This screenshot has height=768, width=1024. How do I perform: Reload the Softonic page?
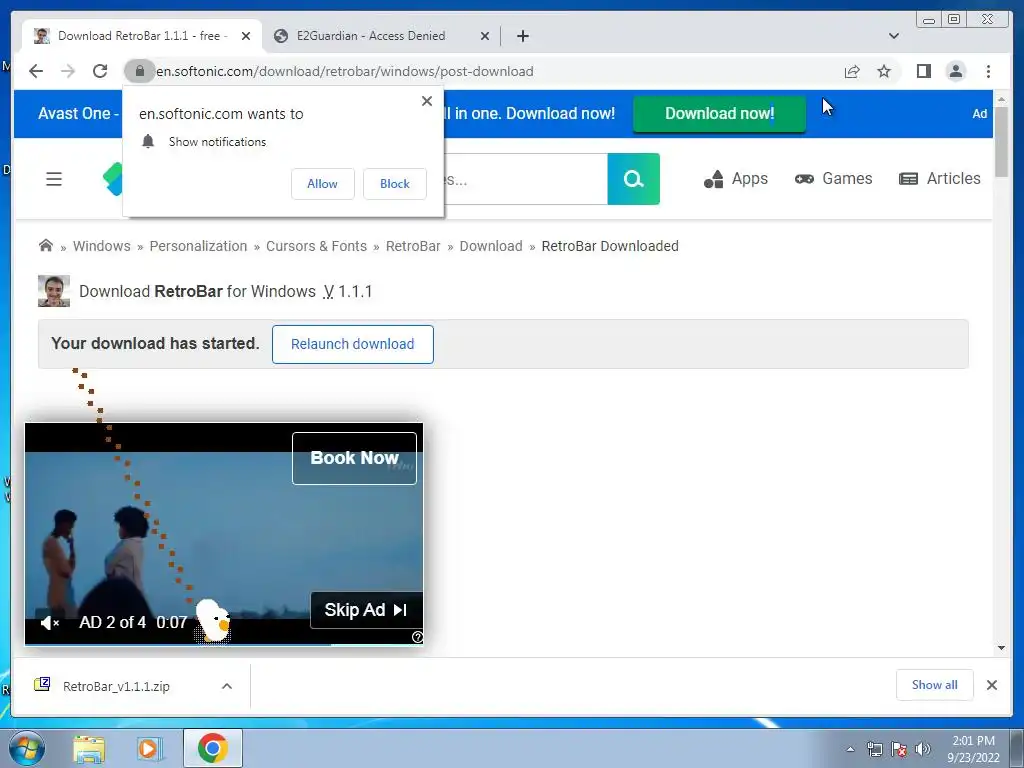[x=99, y=71]
